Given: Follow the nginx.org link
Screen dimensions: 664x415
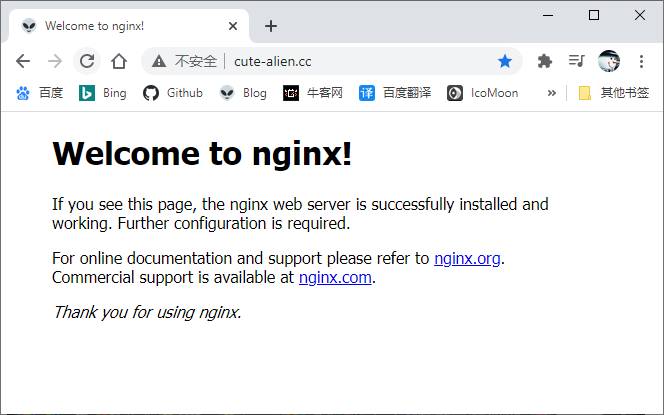Looking at the screenshot, I should (467, 258).
